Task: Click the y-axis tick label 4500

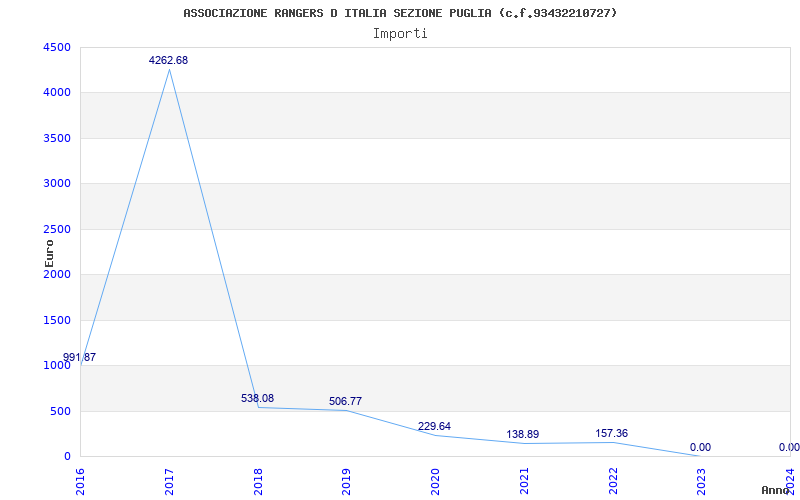Action: pos(57,47)
